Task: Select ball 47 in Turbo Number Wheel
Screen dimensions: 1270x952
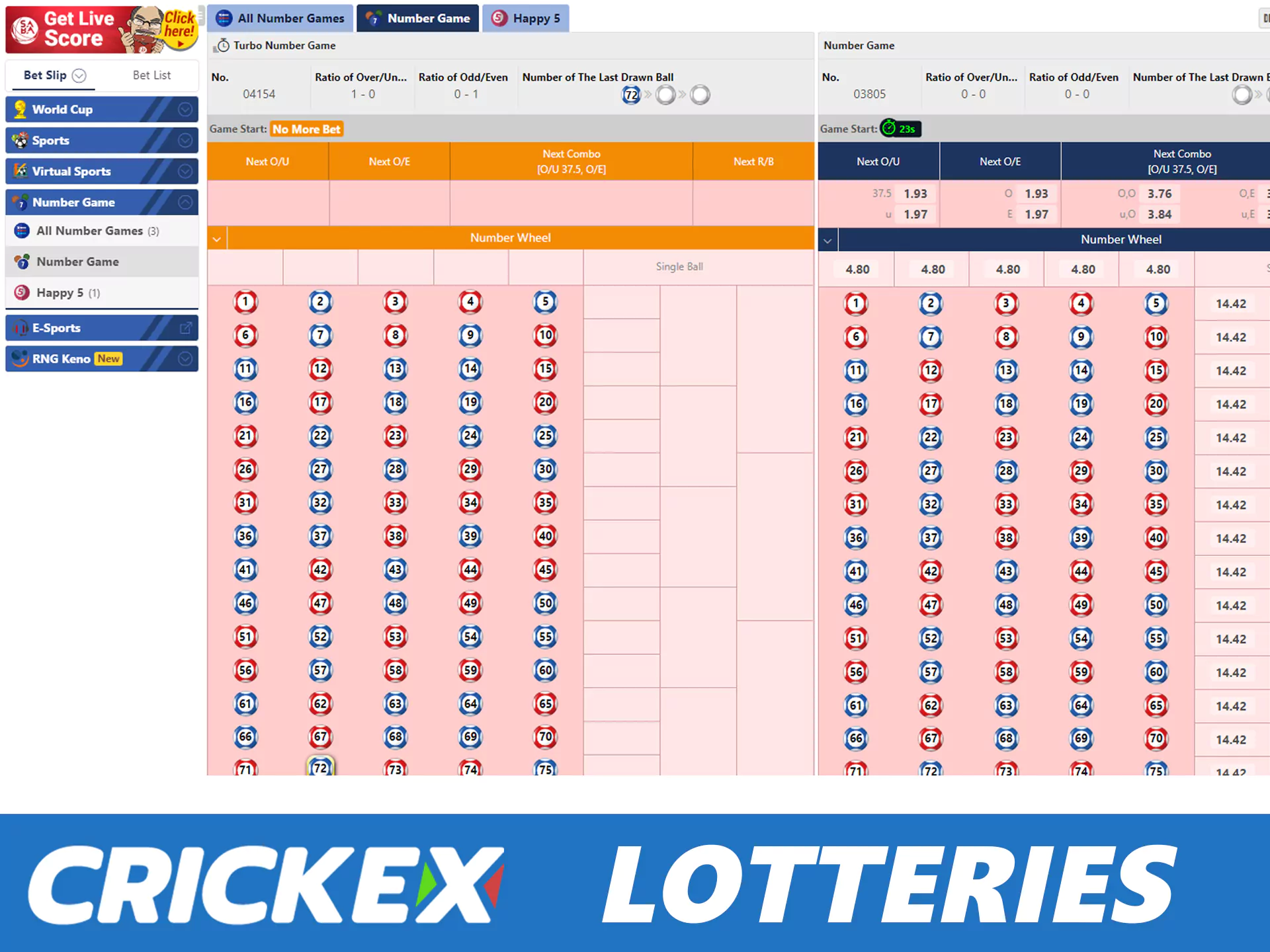Action: [x=321, y=603]
